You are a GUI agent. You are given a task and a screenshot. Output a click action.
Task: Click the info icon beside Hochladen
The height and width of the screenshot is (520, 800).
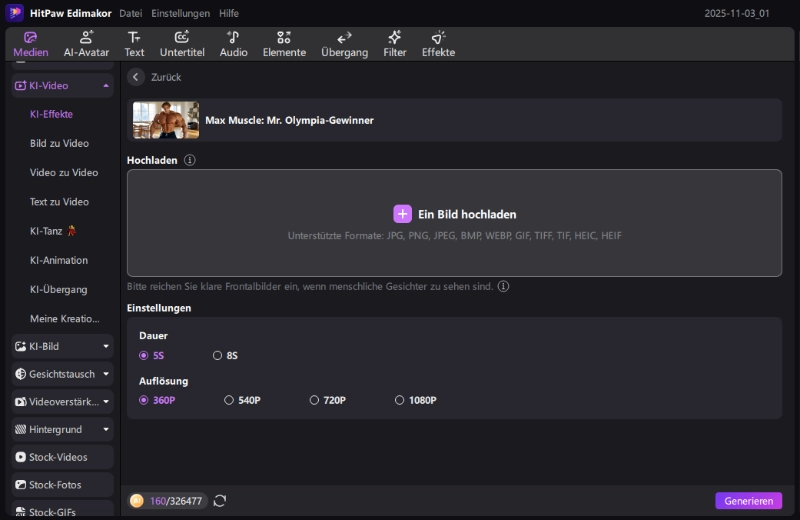[x=190, y=160]
